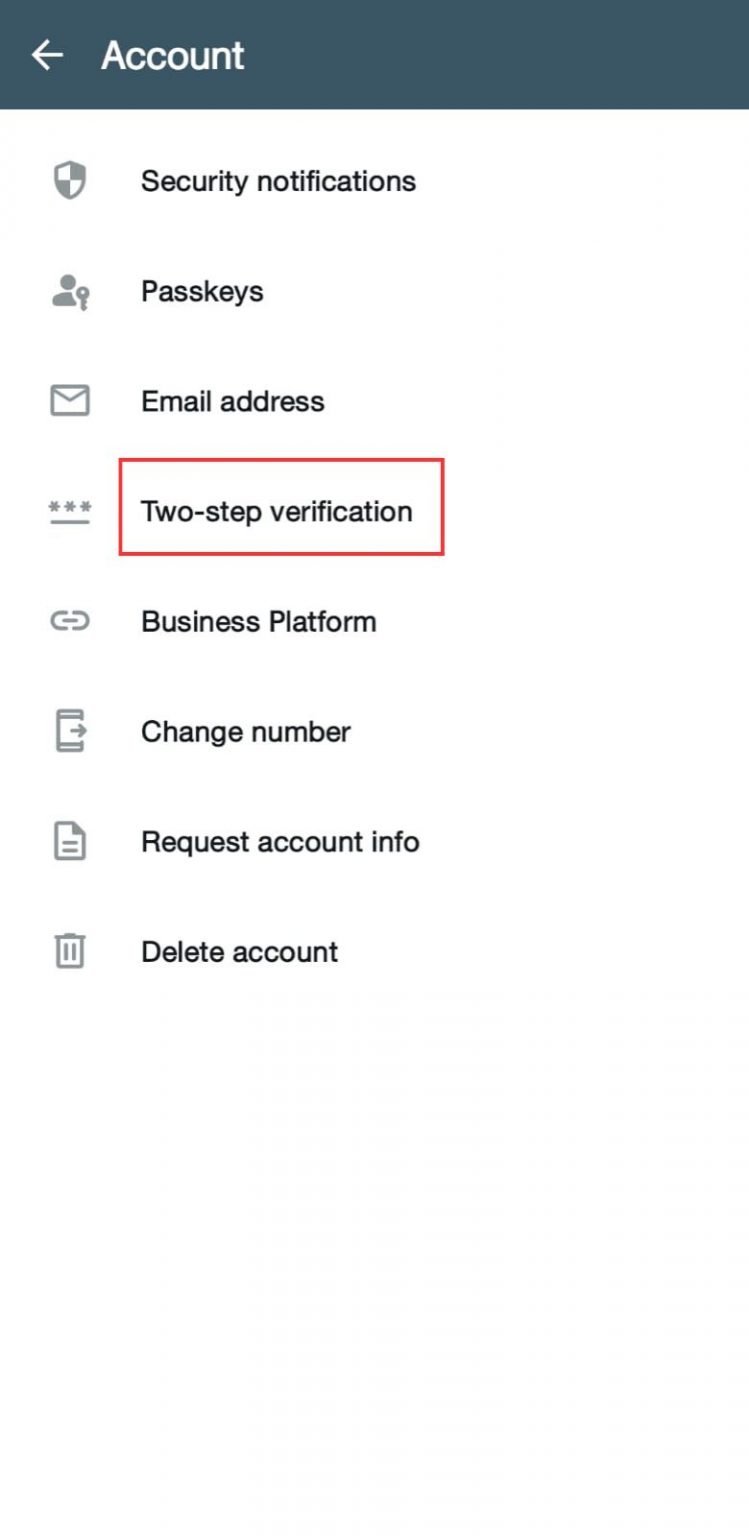Click the asterisks Two-step verification icon
The image size is (749, 1536).
coord(70,512)
